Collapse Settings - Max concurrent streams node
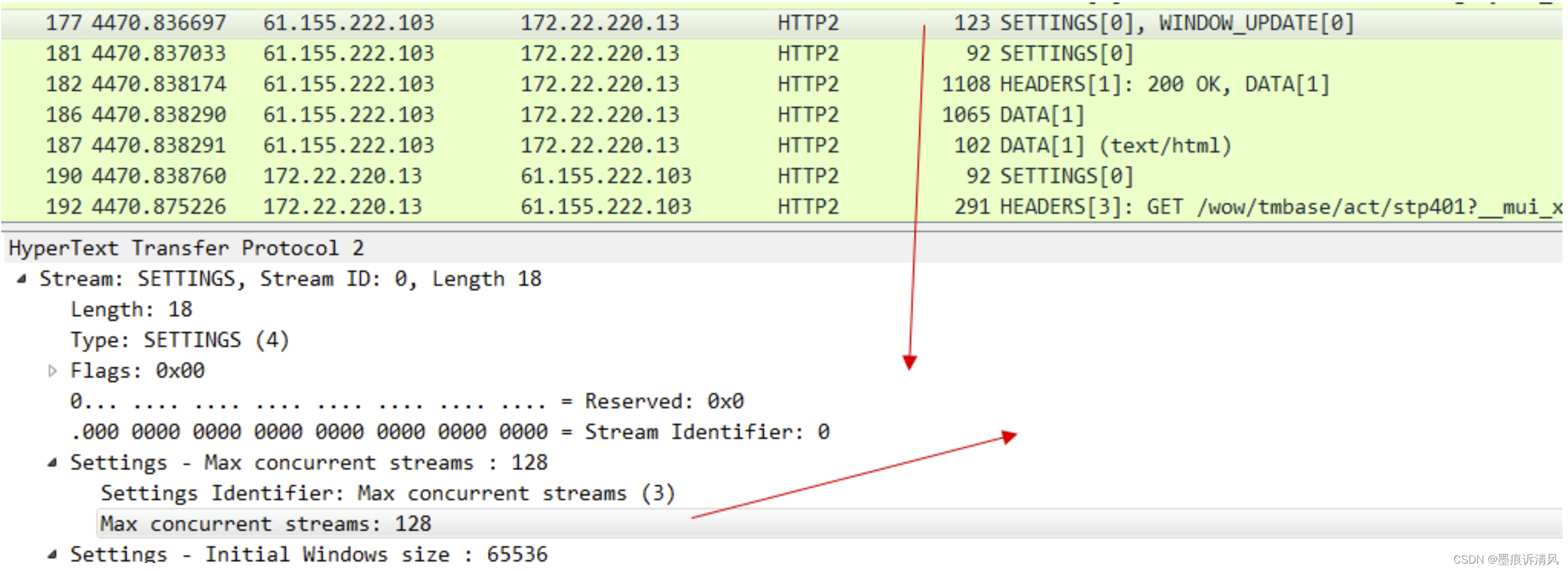 (51, 463)
